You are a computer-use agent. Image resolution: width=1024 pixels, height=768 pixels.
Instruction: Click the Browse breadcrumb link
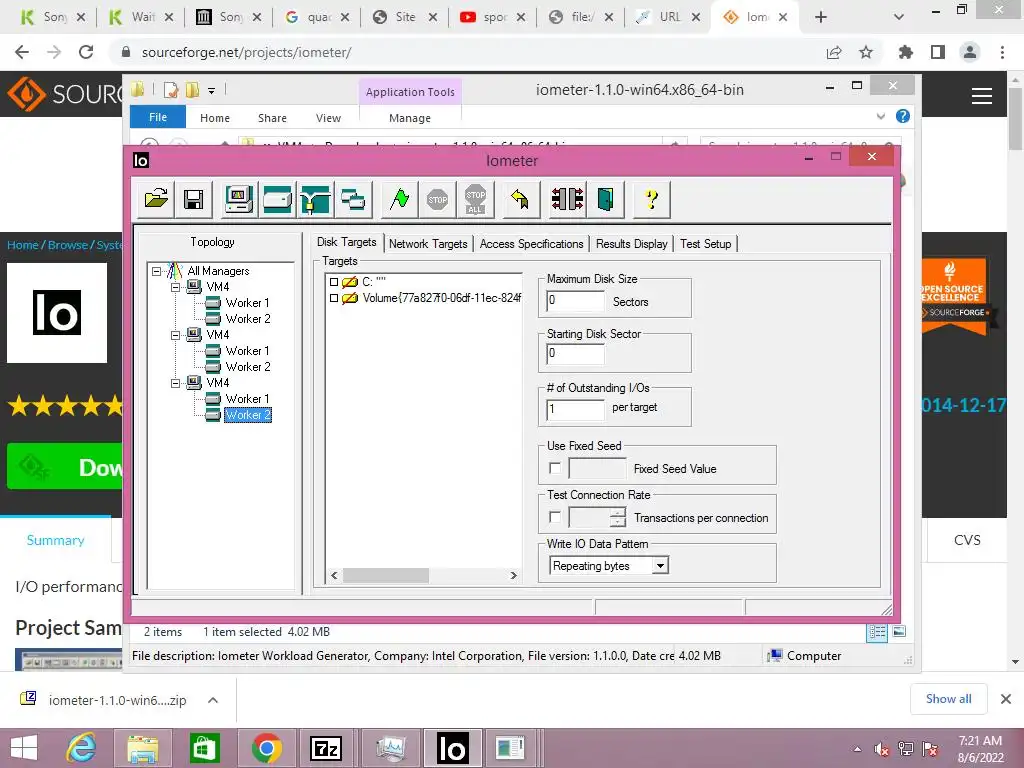[x=68, y=245]
